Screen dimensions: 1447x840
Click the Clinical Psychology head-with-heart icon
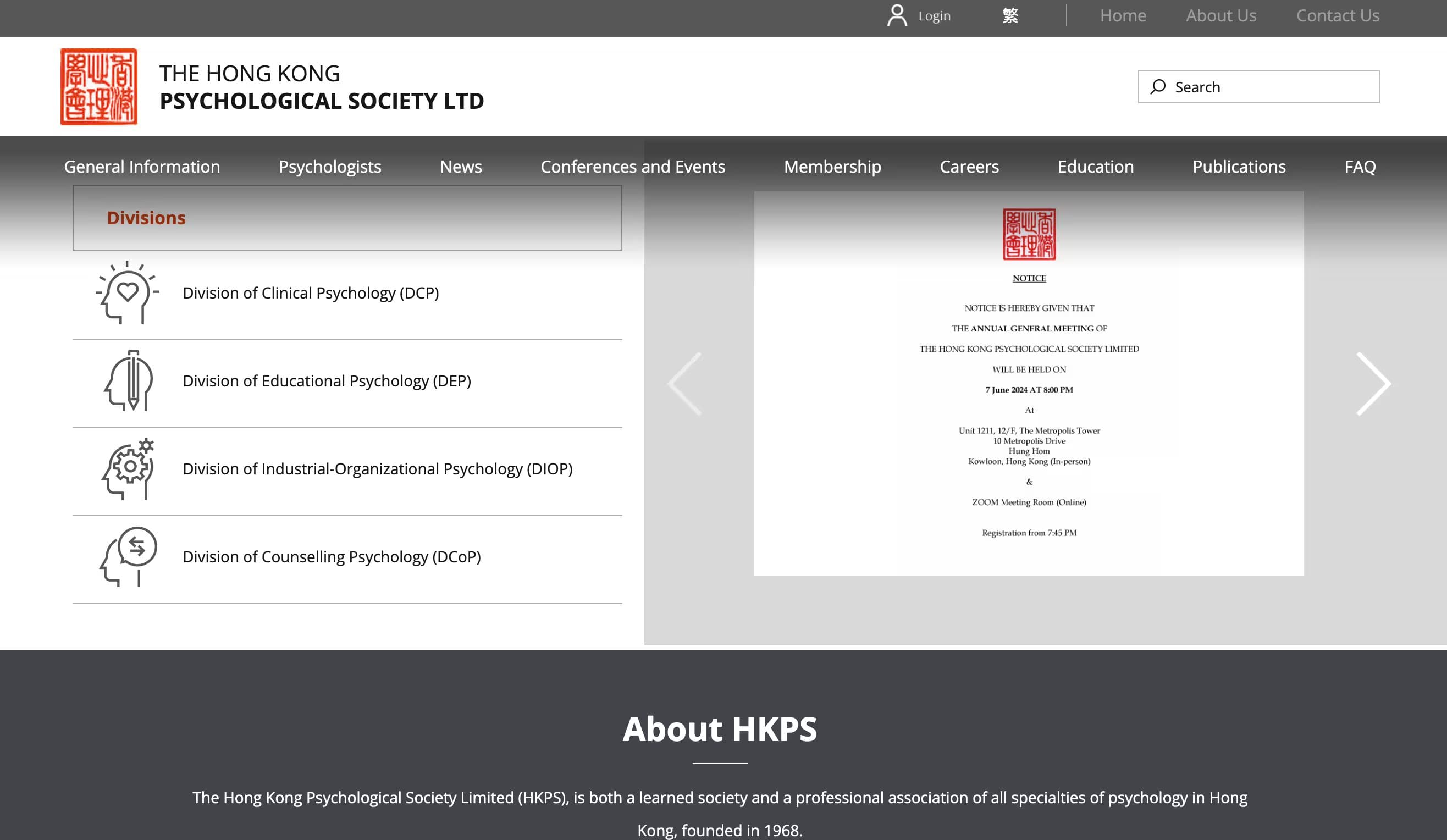128,292
